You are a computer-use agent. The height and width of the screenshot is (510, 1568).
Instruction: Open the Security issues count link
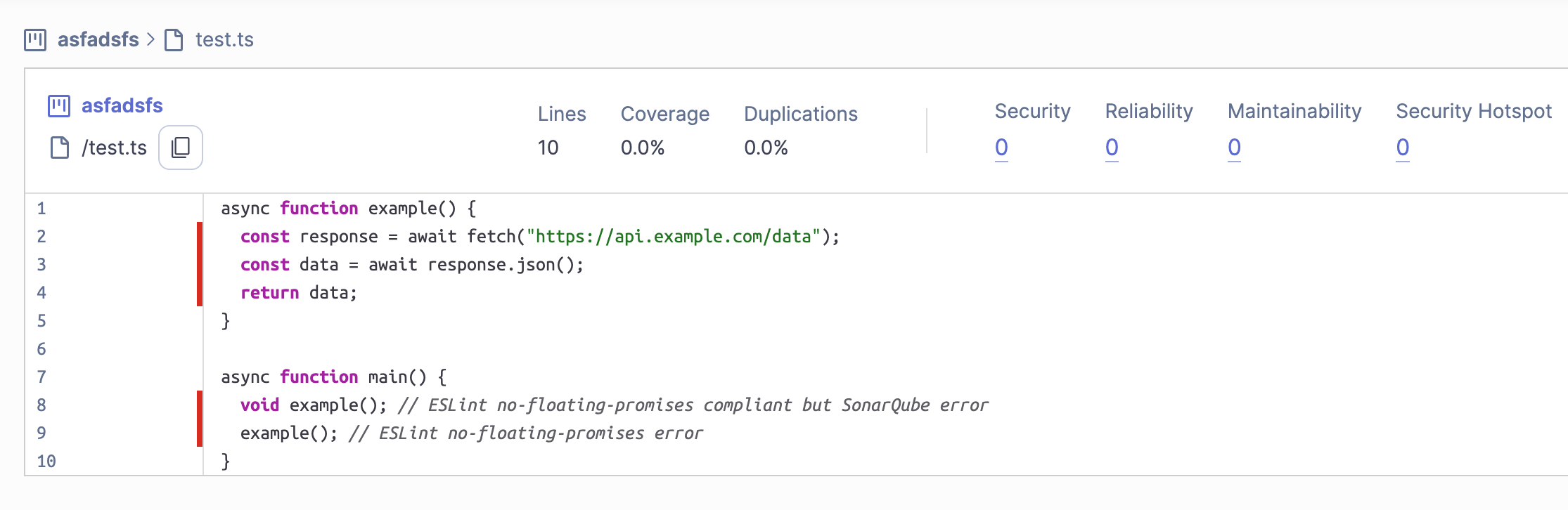[1001, 148]
